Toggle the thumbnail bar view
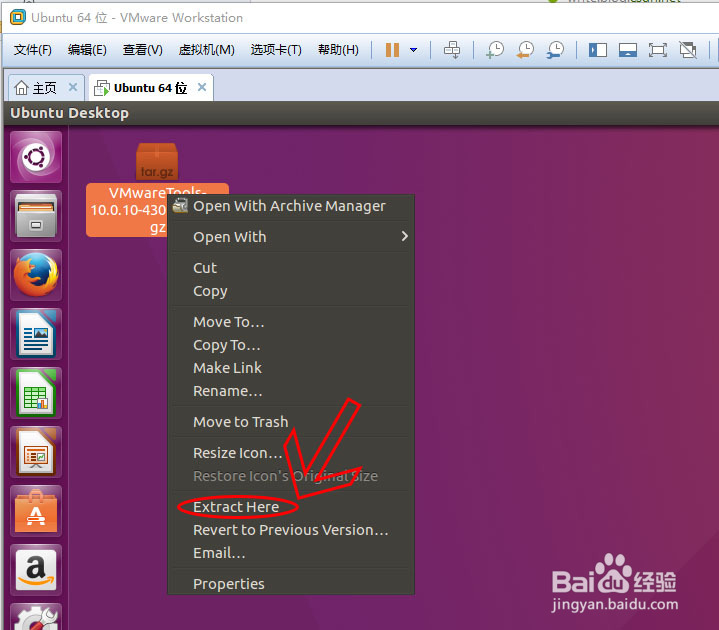The image size is (719, 630). tap(628, 50)
